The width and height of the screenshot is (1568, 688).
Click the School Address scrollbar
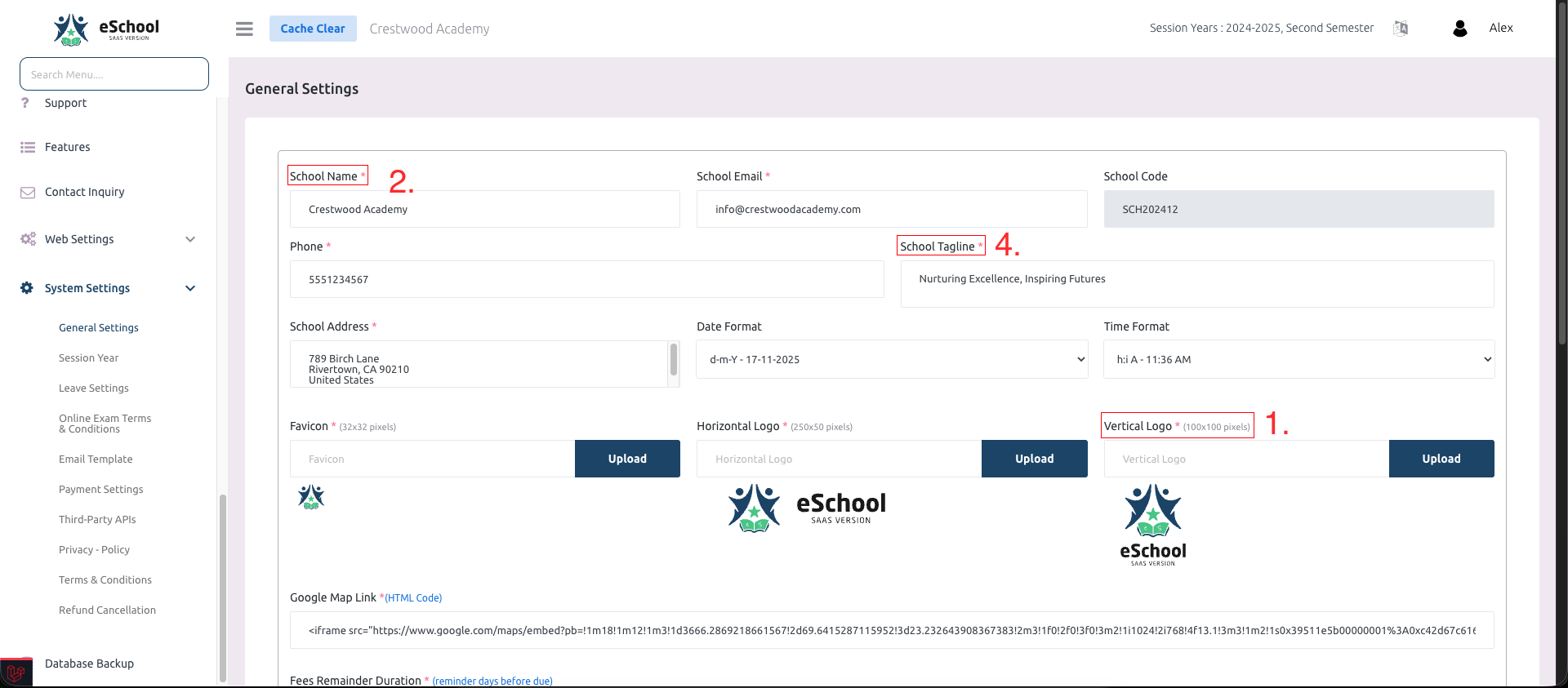[674, 360]
